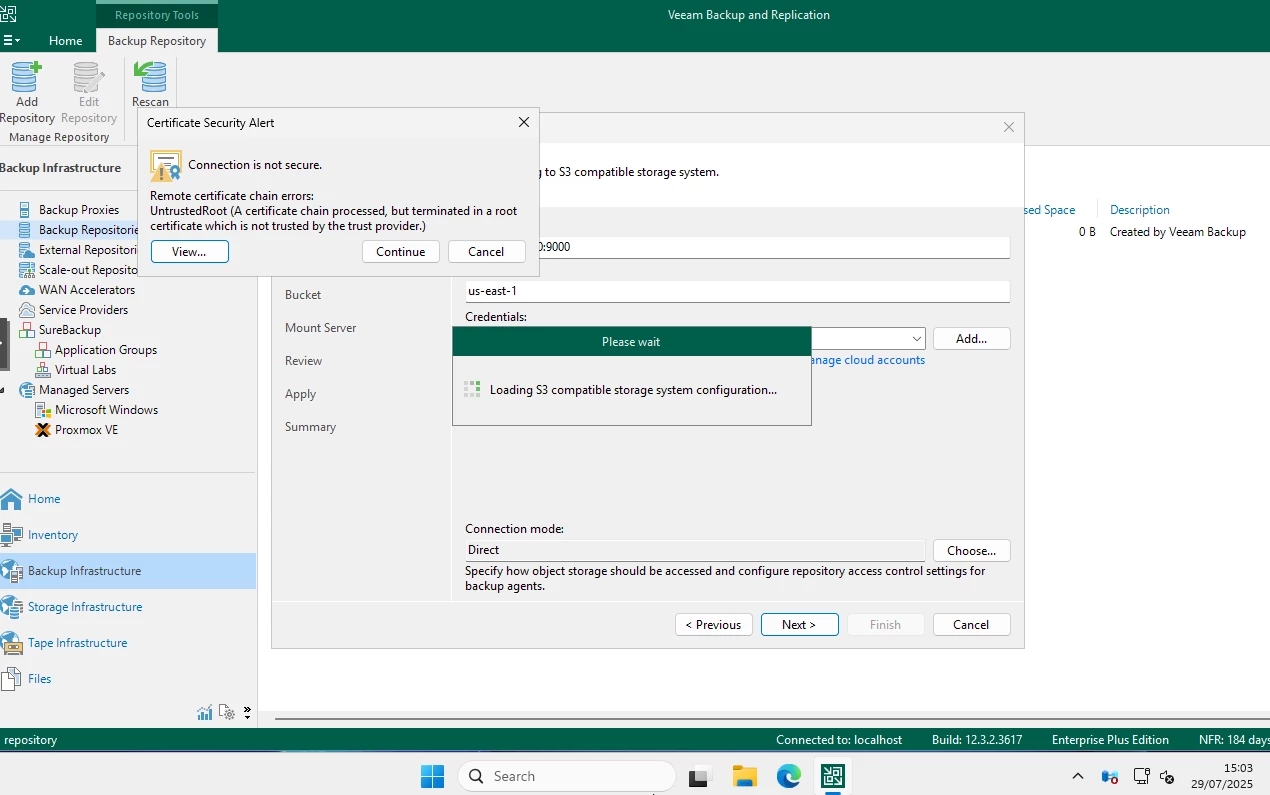Click the Connection mode Direct field

[695, 550]
